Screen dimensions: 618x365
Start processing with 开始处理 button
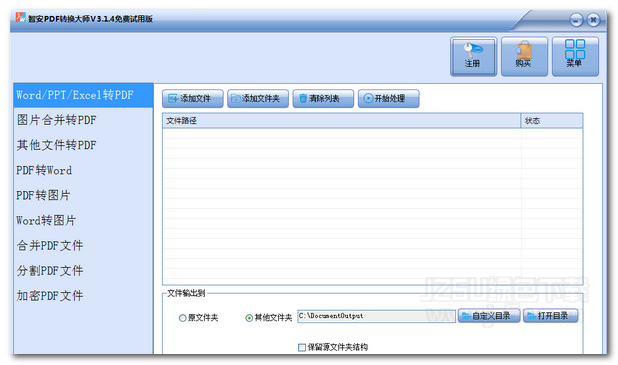(389, 99)
